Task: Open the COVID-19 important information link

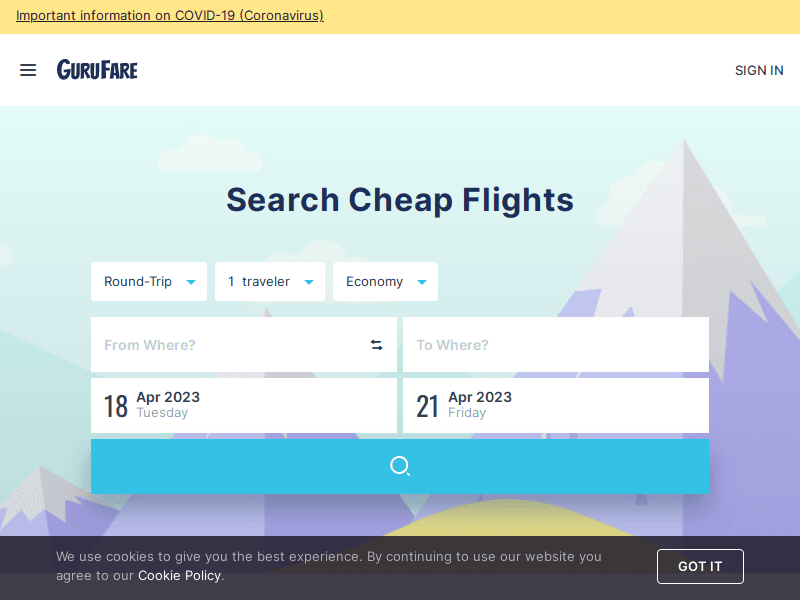Action: pos(170,16)
